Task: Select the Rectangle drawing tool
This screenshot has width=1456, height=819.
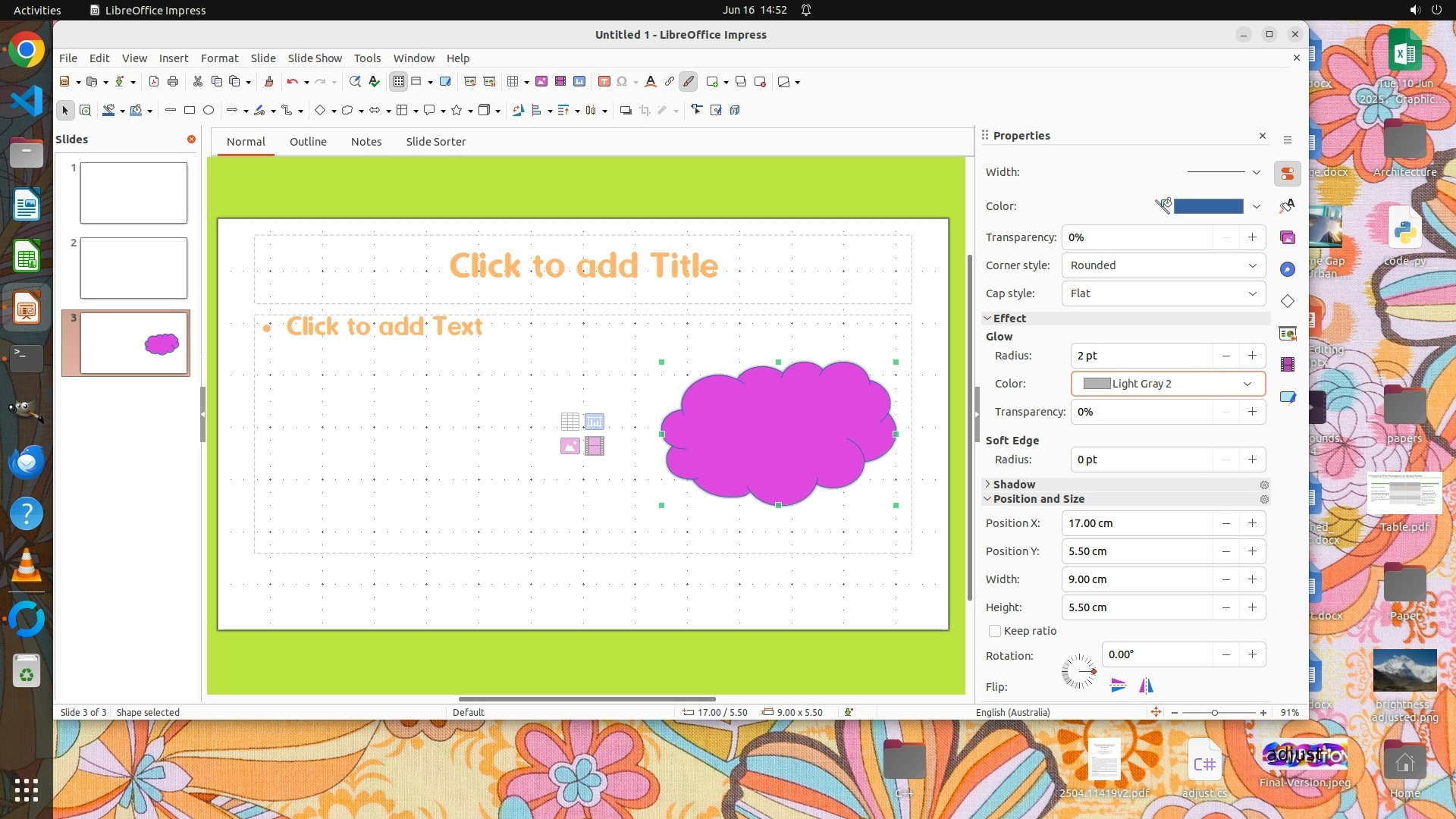Action: pyautogui.click(x=190, y=111)
